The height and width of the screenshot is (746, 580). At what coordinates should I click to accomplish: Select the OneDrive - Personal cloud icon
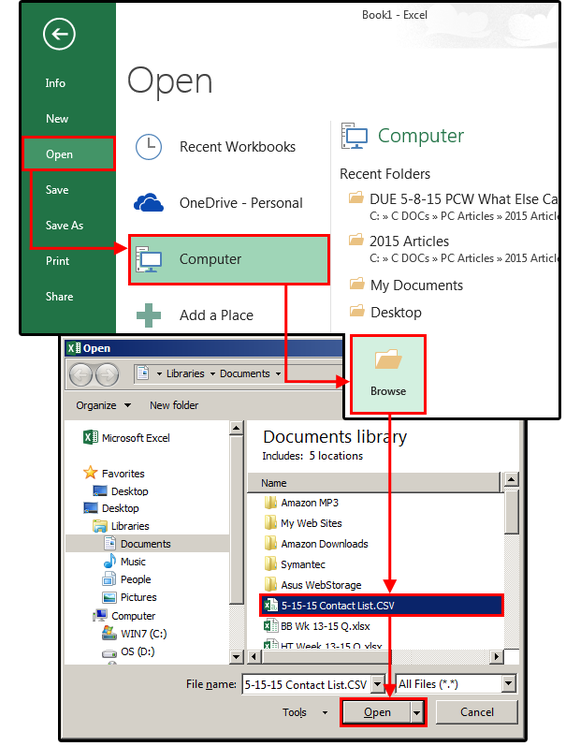[148, 203]
